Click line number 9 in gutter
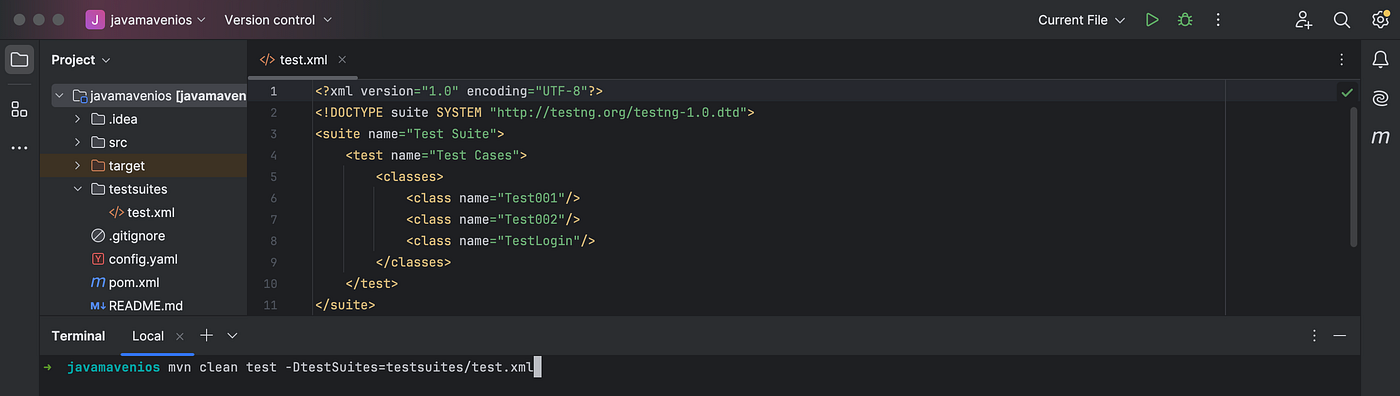 (273, 262)
